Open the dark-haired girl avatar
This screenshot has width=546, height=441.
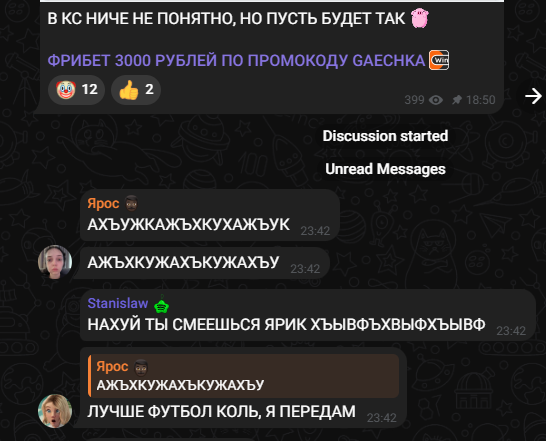(x=55, y=262)
